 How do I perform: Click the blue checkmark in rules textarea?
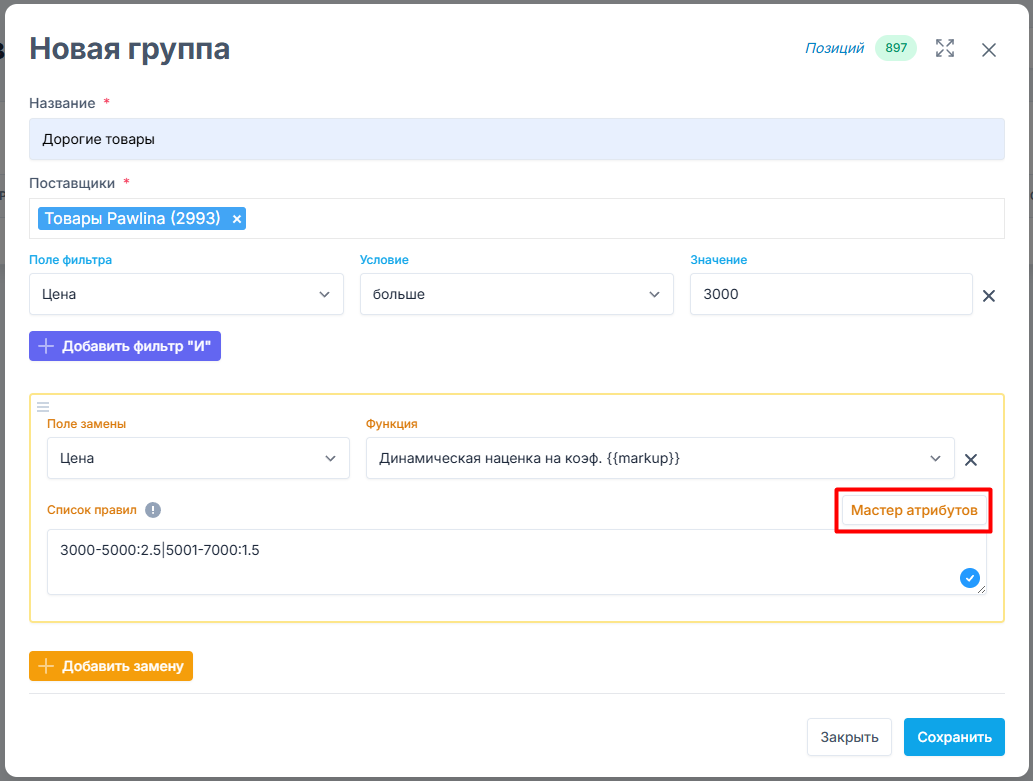click(x=969, y=577)
